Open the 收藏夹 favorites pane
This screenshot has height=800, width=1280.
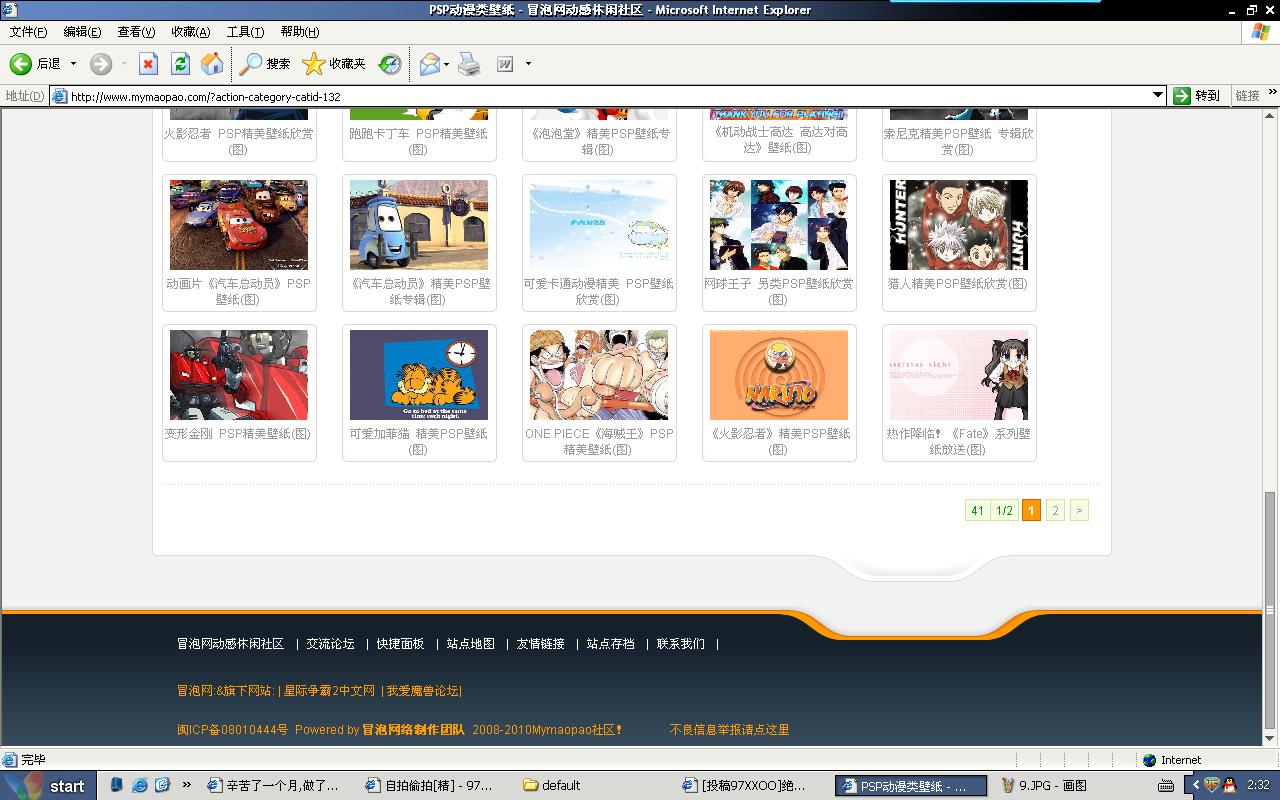(x=334, y=64)
